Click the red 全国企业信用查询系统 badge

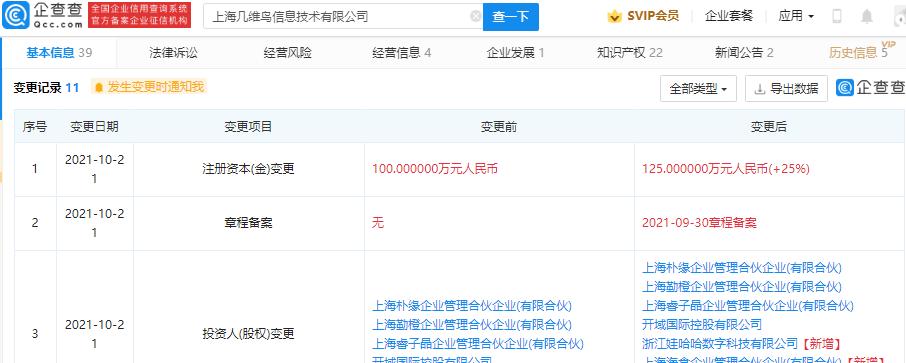click(x=139, y=16)
